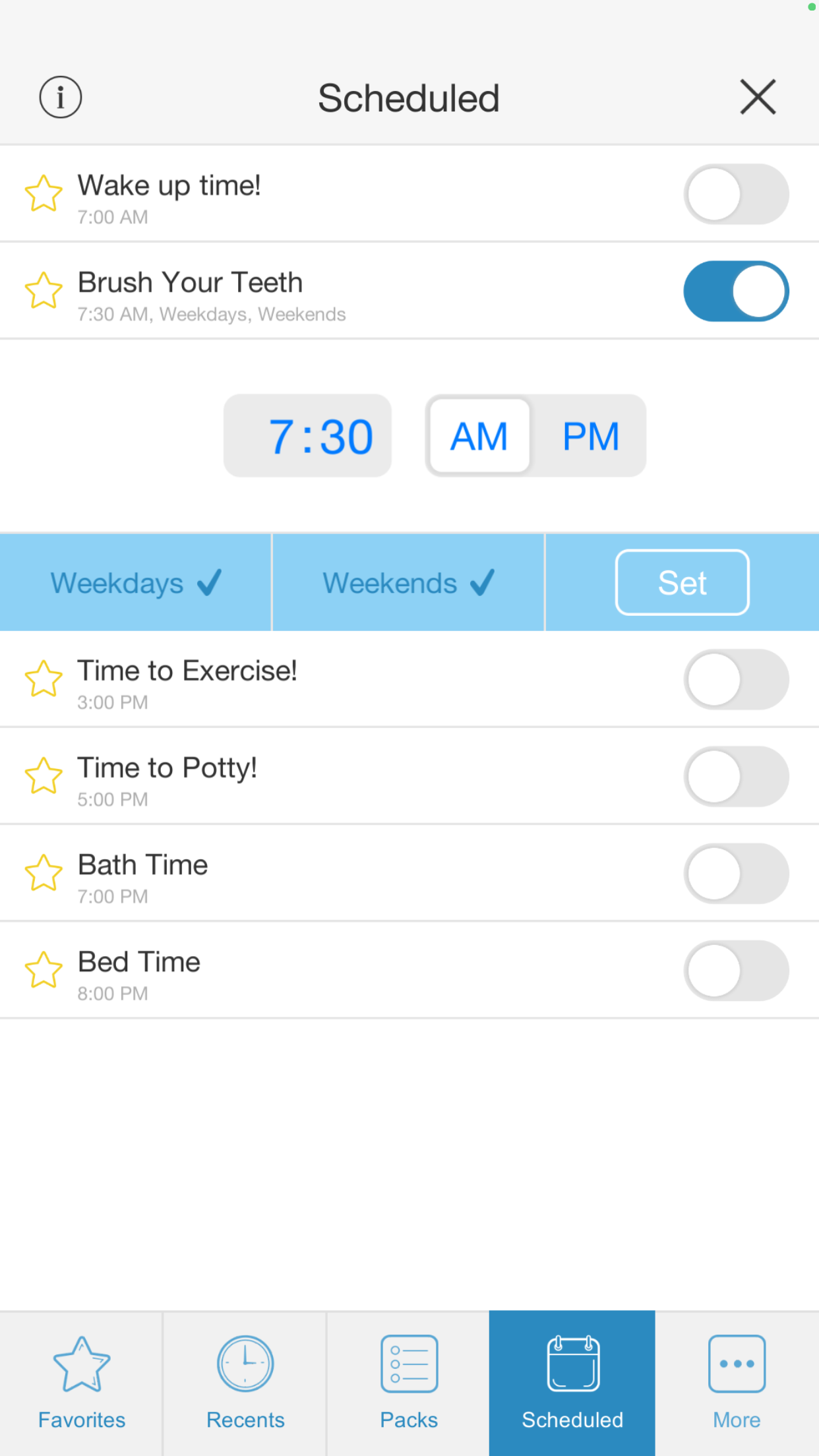Enable the Bed Time schedule switch
This screenshot has width=819, height=1456.
736,971
